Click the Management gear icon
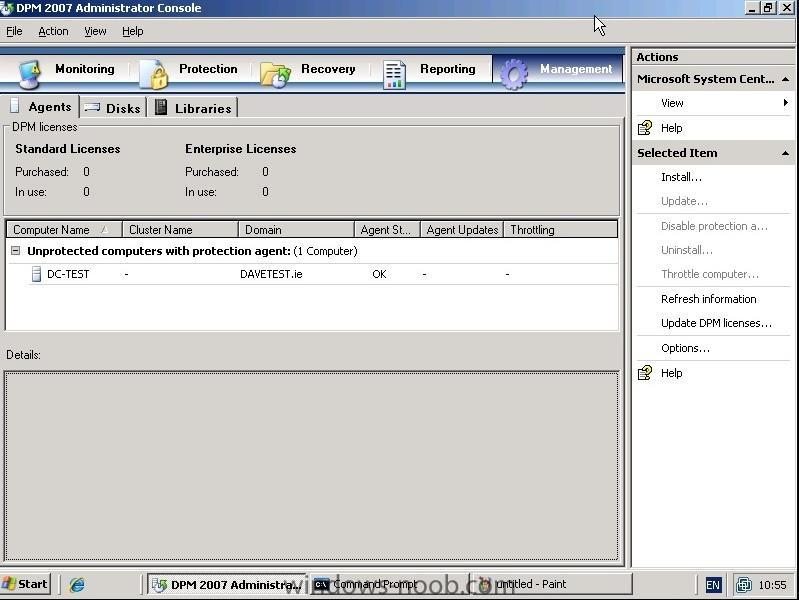Viewport: 799px width, 600px height. click(x=514, y=74)
